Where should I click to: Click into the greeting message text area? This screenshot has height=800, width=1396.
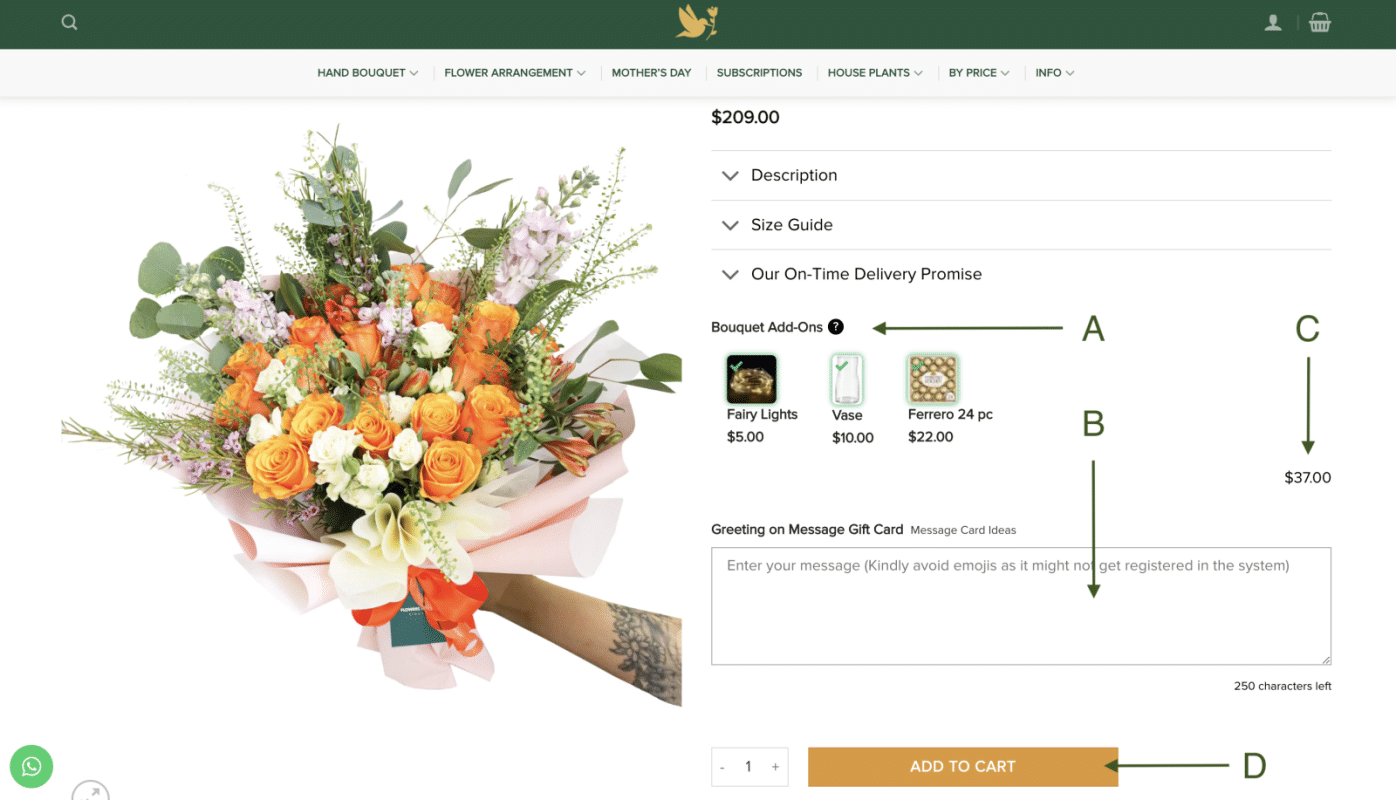click(1021, 606)
